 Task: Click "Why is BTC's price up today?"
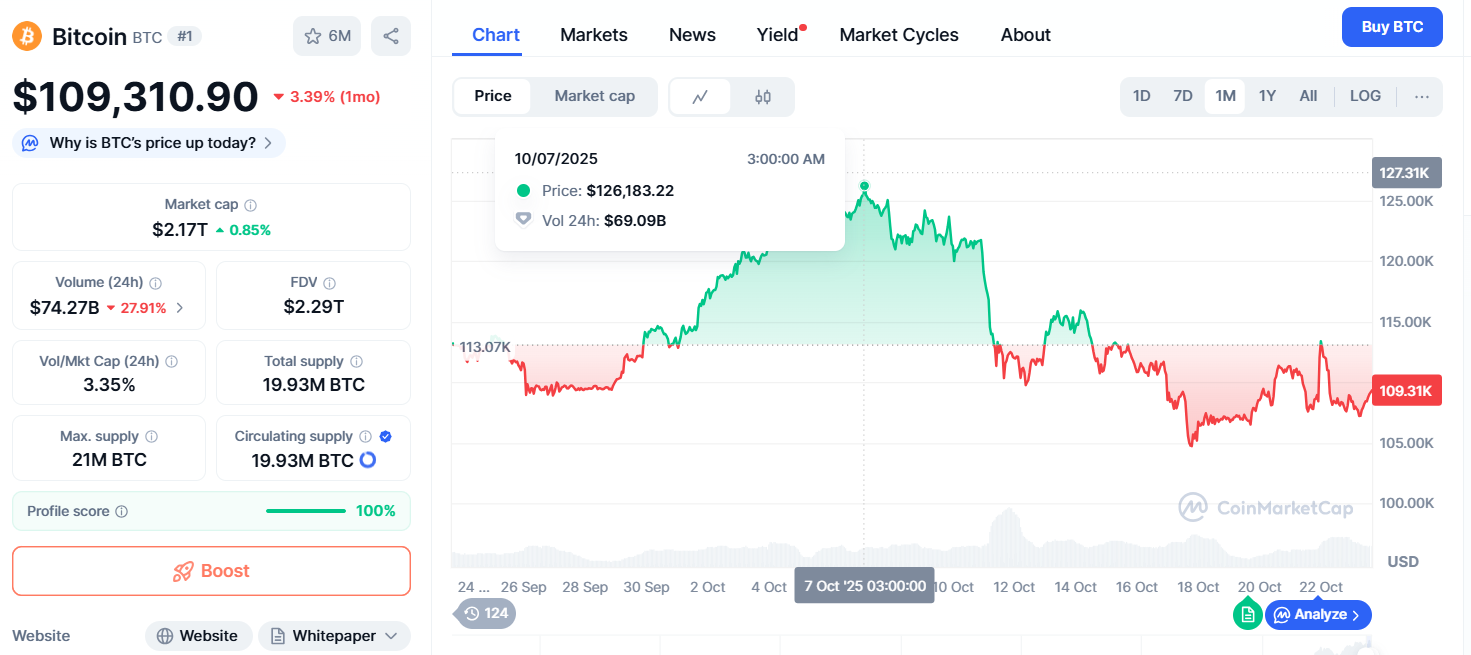(150, 143)
